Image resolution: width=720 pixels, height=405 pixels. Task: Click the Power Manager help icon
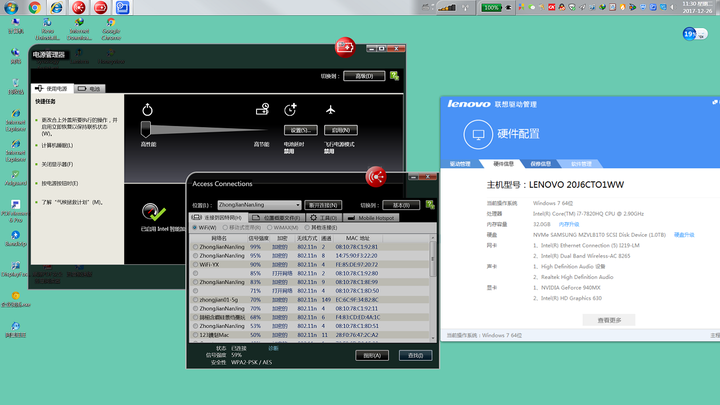[394, 76]
